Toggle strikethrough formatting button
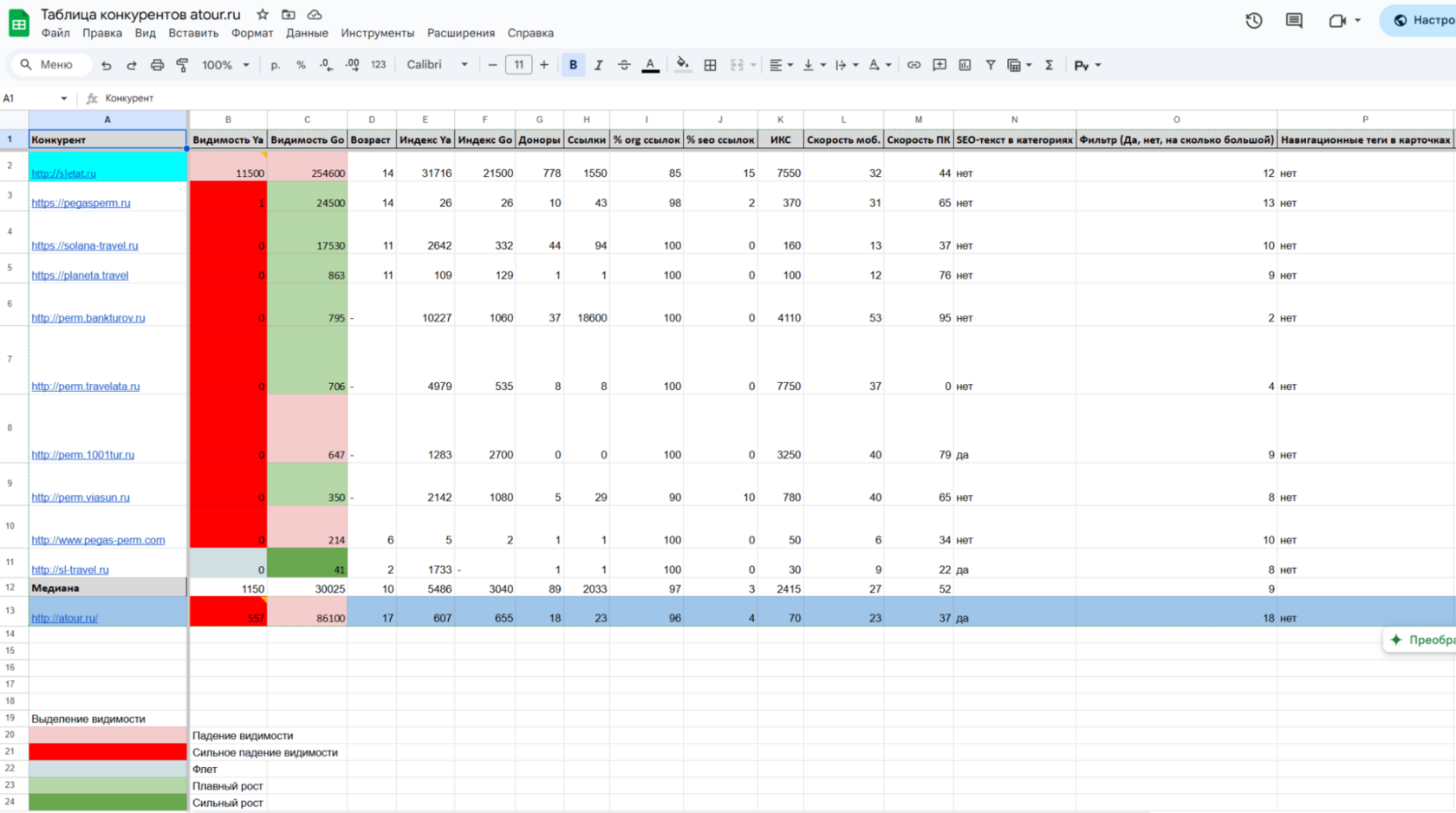The width and height of the screenshot is (1456, 813). pyautogui.click(x=624, y=65)
